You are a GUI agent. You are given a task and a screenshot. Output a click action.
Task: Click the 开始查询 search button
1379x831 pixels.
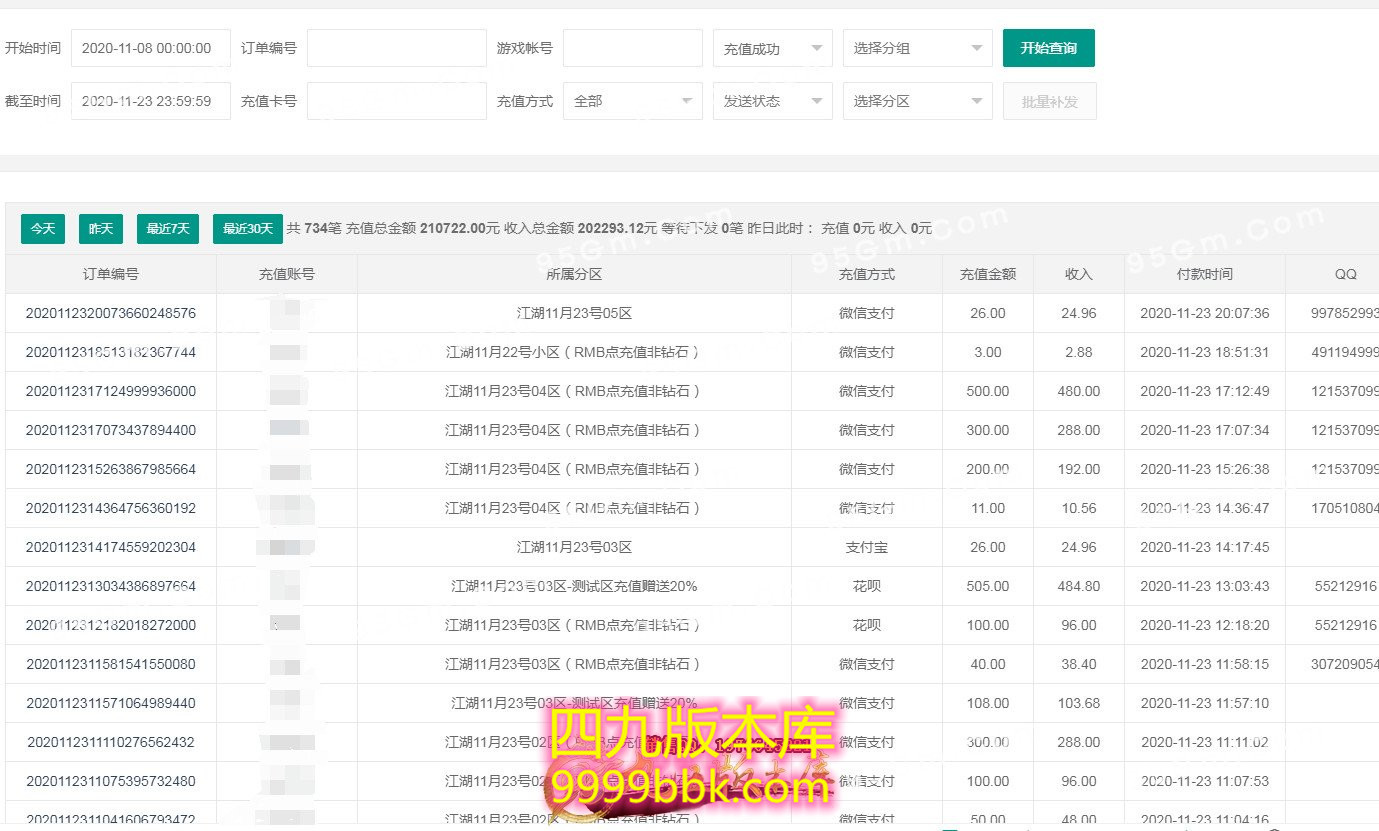pos(1048,48)
